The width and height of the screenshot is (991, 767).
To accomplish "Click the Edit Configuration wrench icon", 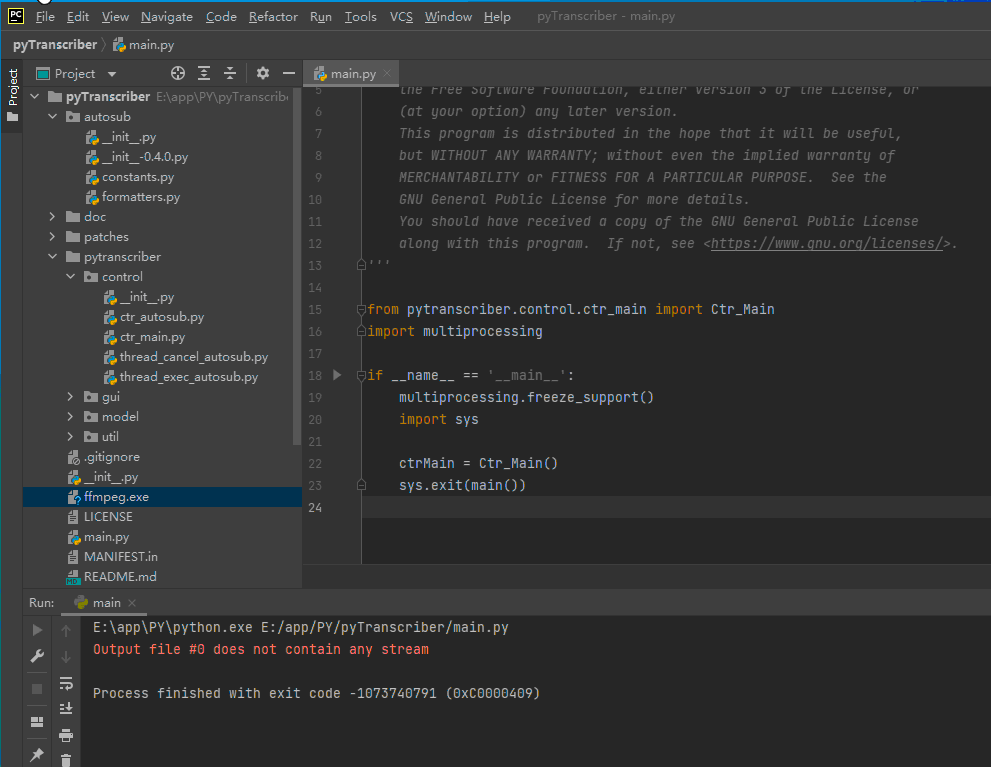I will coord(37,656).
